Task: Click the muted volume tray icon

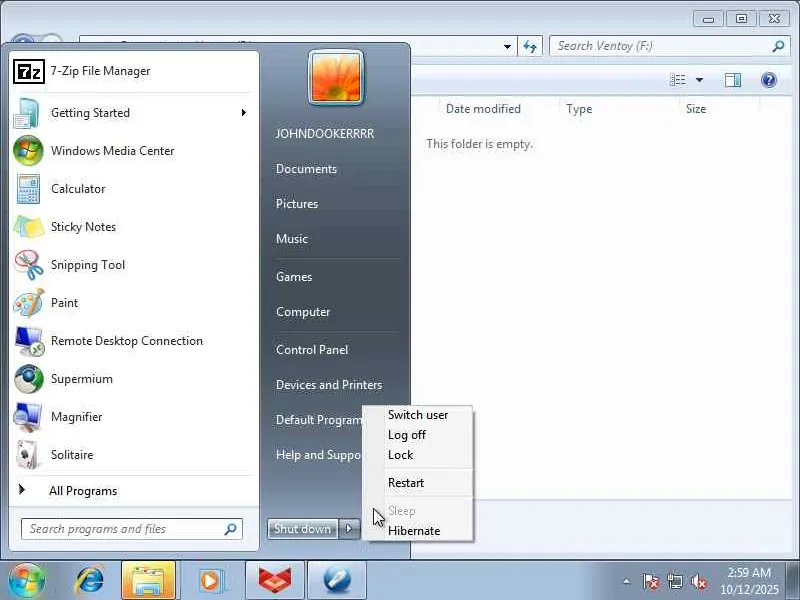Action: coord(699,581)
